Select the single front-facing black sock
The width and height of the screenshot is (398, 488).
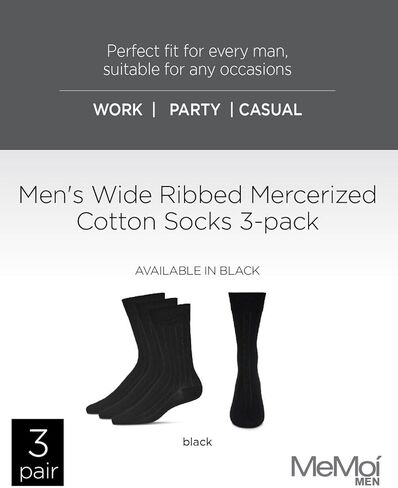(247, 360)
